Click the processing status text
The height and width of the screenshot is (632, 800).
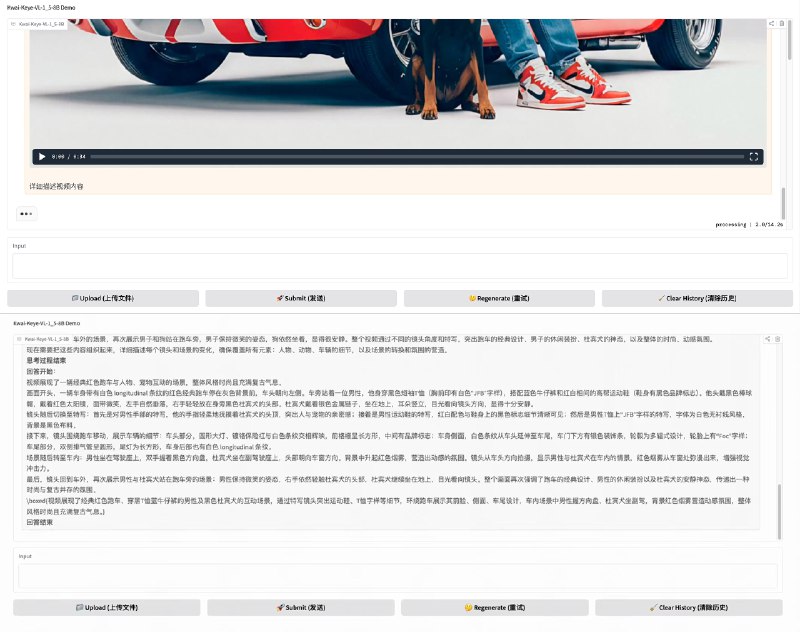point(749,224)
